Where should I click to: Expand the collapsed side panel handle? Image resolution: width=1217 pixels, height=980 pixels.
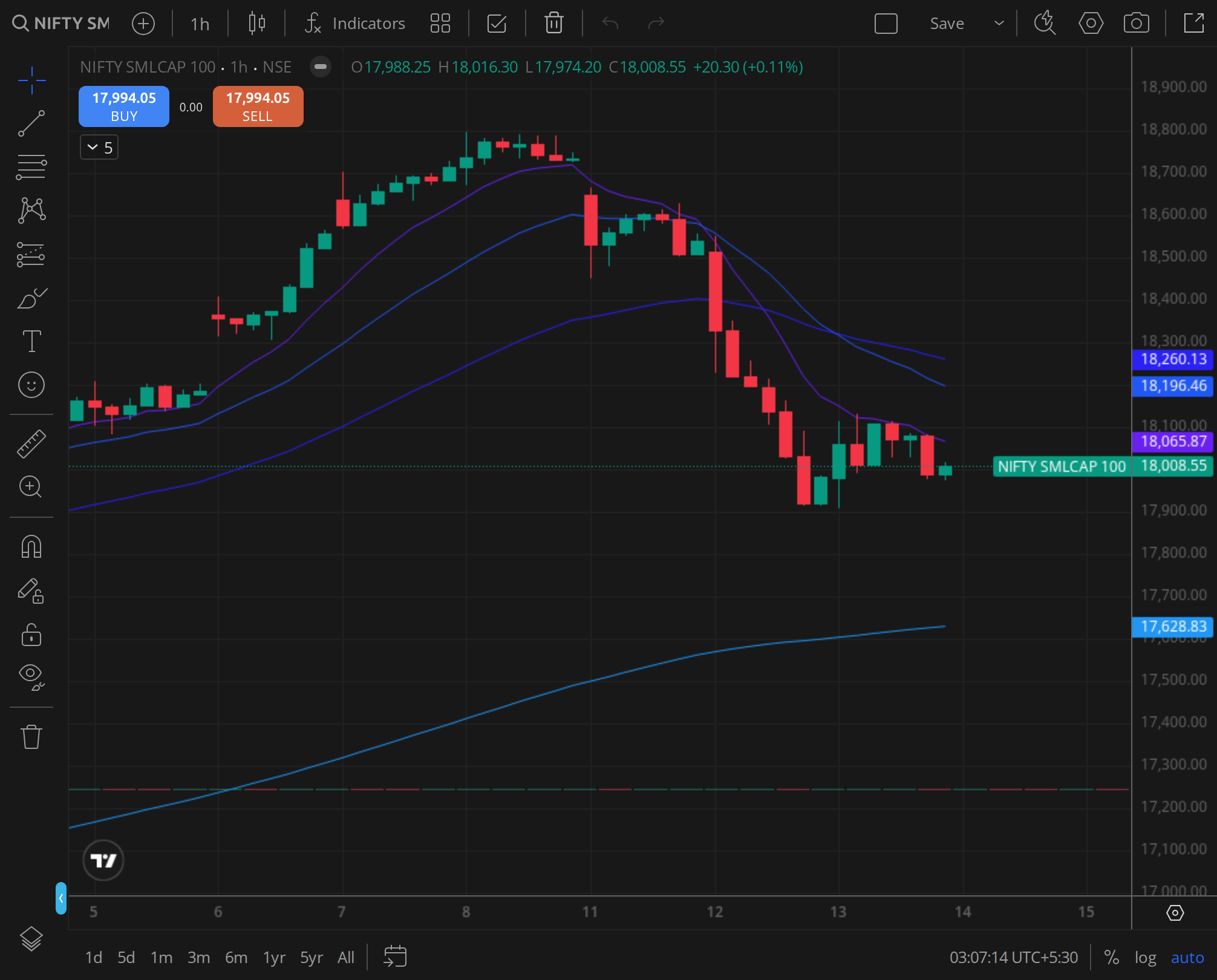(x=60, y=898)
